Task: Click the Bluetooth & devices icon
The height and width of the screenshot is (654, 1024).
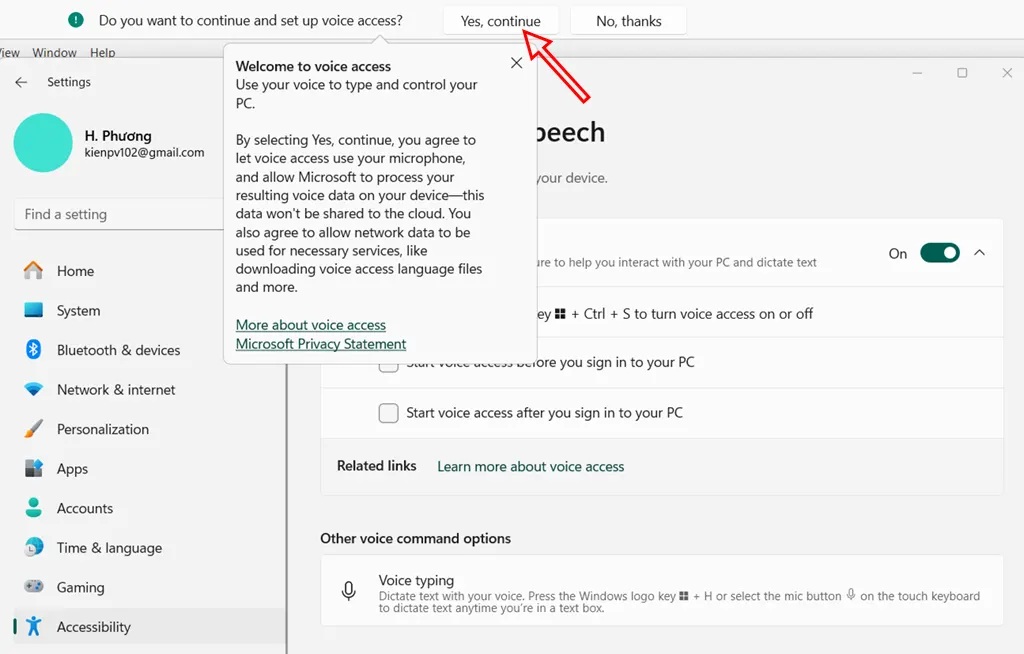Action: point(34,350)
